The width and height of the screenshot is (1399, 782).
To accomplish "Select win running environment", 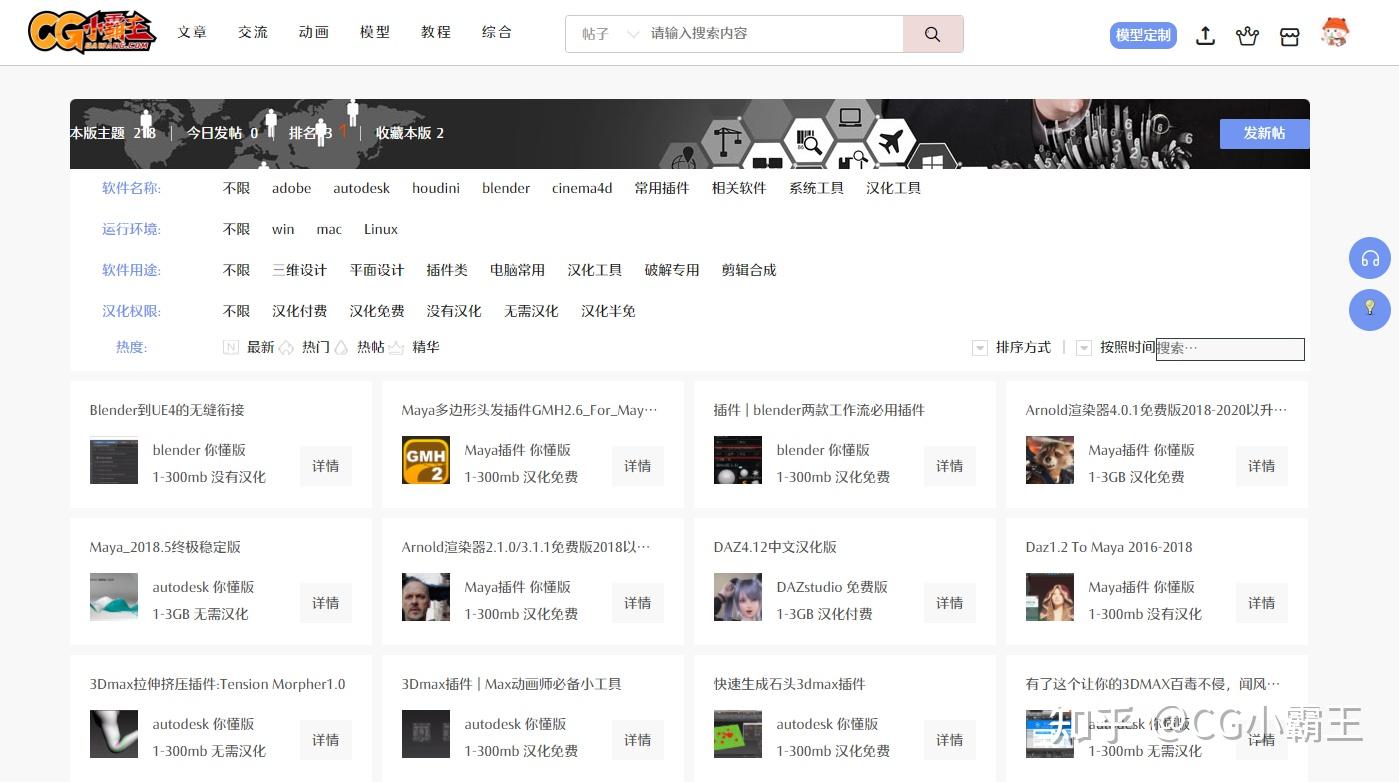I will [x=283, y=229].
